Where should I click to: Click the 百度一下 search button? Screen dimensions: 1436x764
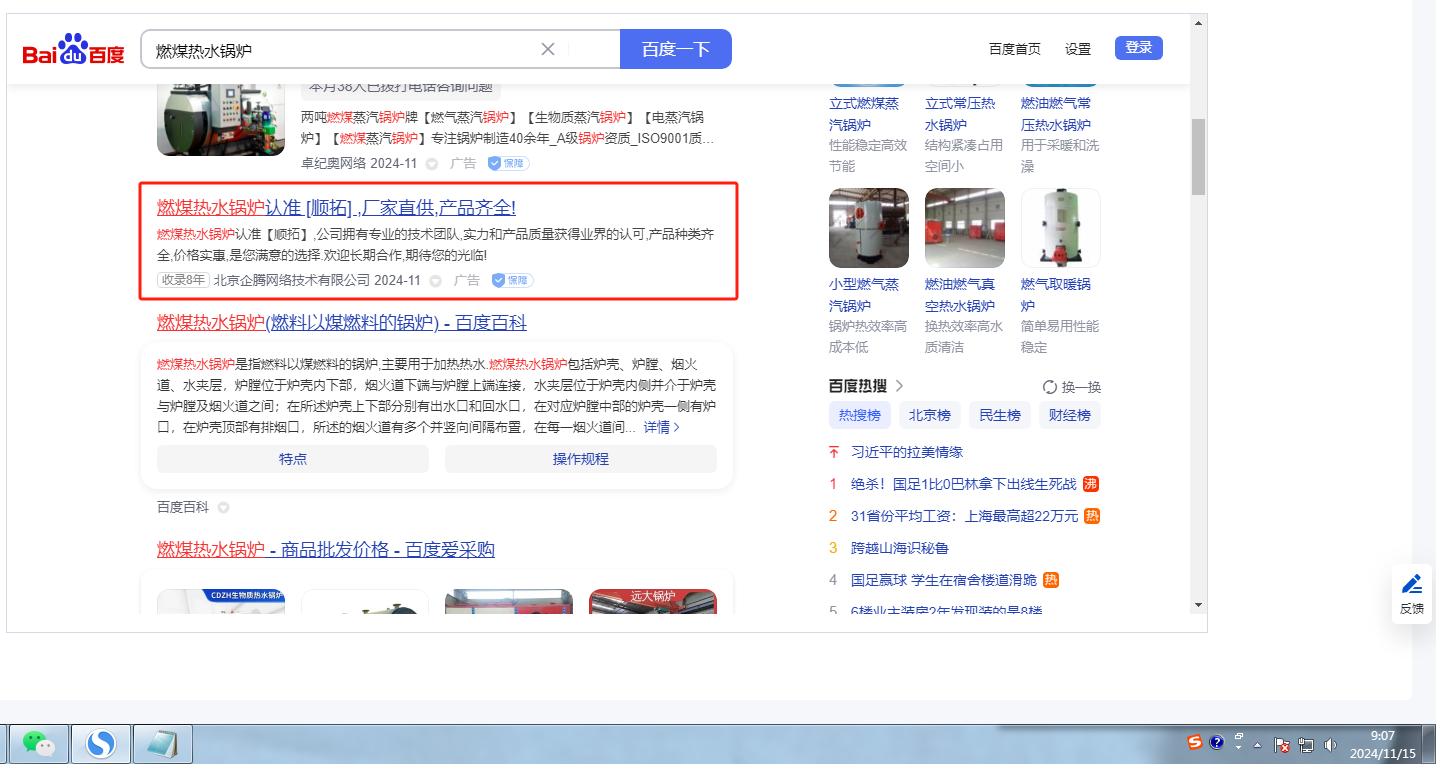[x=676, y=49]
